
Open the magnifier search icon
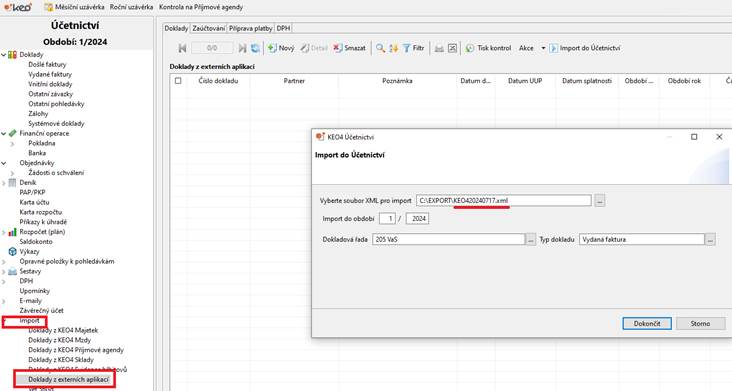click(x=380, y=48)
